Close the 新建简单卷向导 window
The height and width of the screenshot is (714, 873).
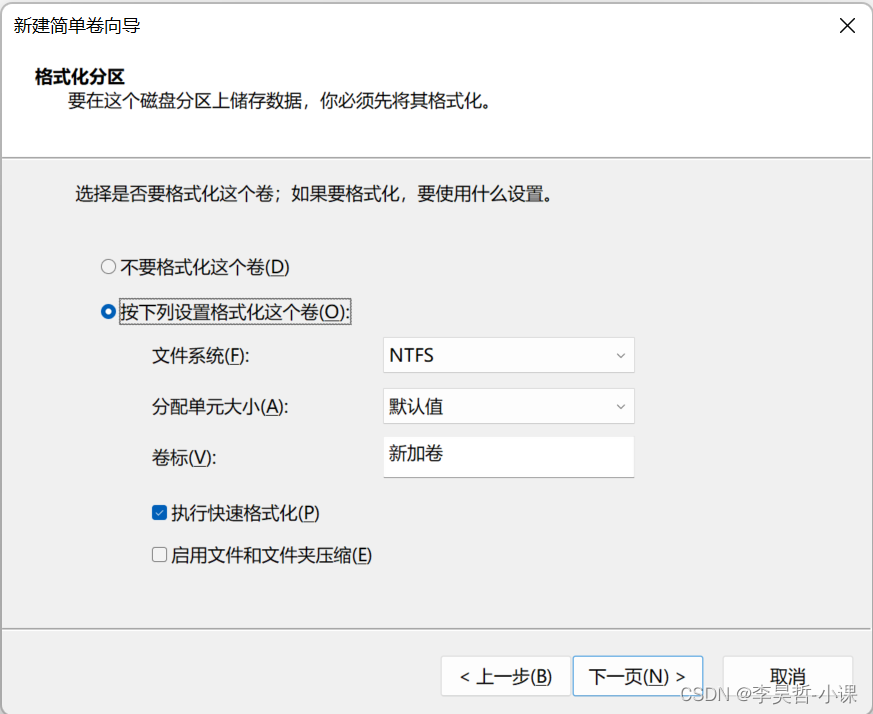tap(847, 26)
